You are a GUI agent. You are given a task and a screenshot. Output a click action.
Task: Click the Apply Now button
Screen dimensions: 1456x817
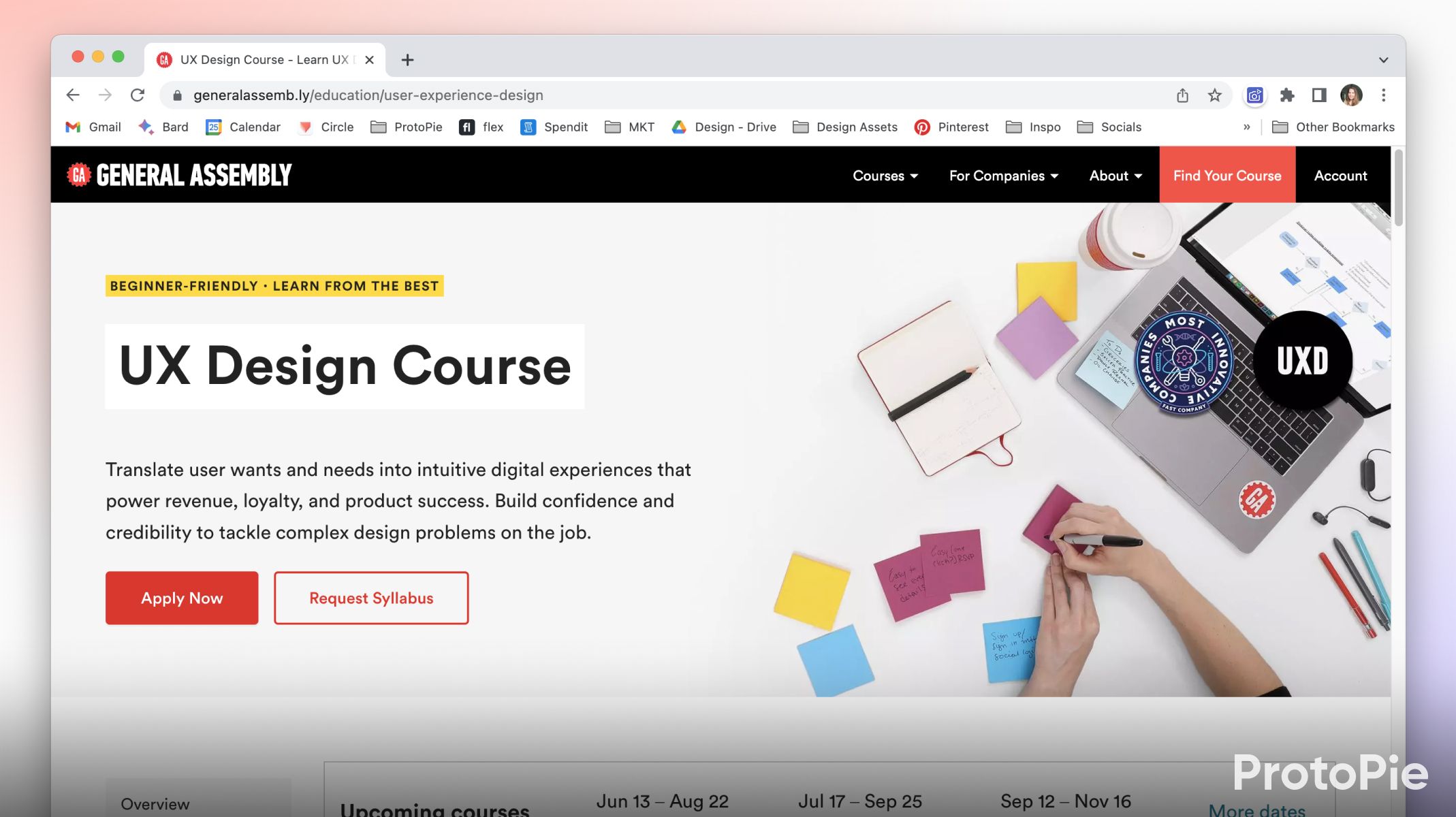pos(181,597)
